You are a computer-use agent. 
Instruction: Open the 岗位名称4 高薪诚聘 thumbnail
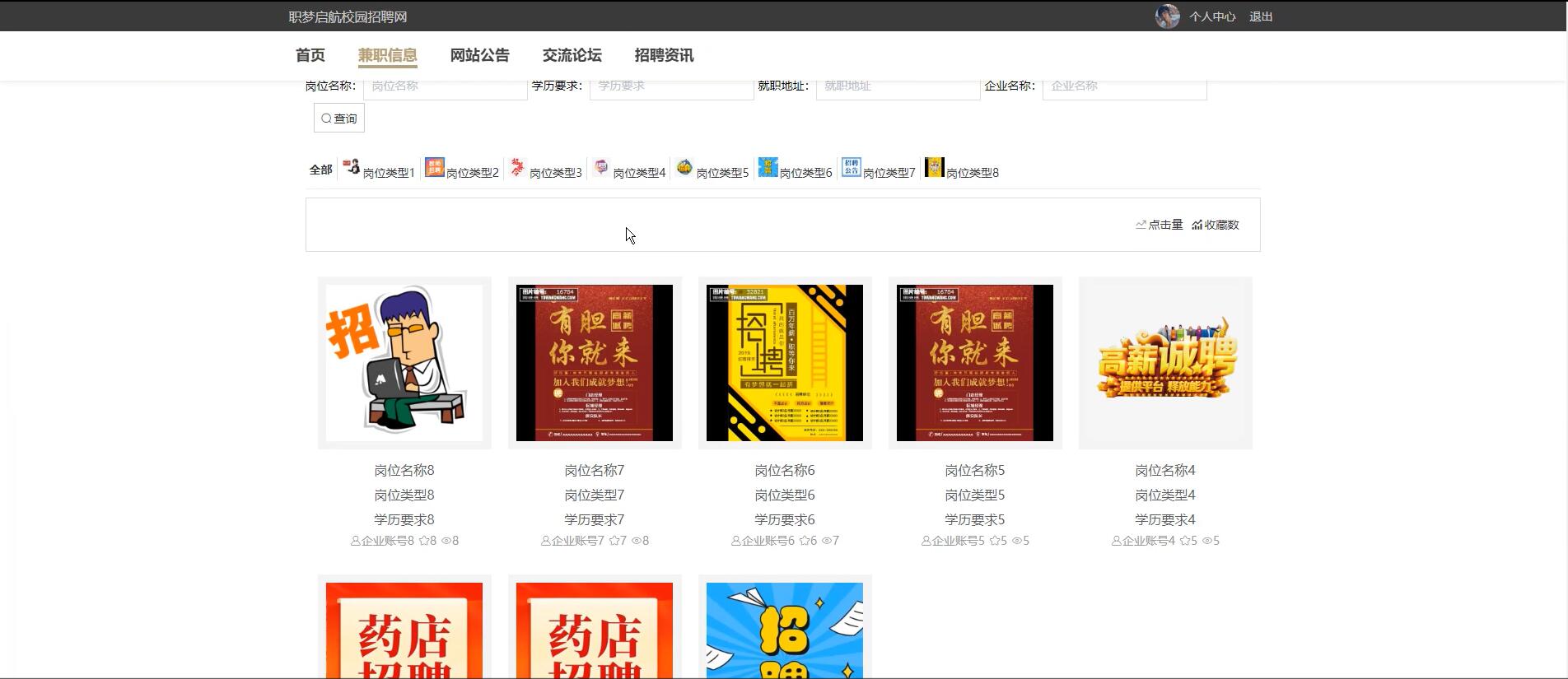tap(1165, 363)
